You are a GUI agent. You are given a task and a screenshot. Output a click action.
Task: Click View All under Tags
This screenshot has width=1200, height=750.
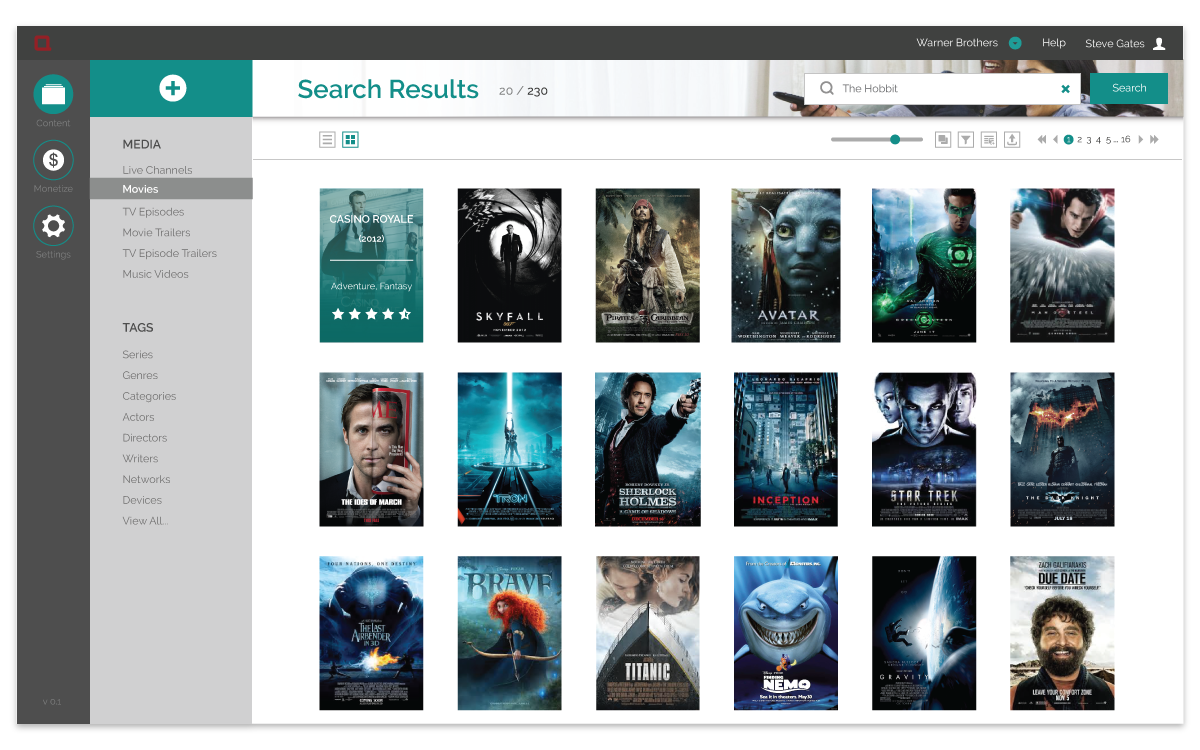pyautogui.click(x=145, y=521)
